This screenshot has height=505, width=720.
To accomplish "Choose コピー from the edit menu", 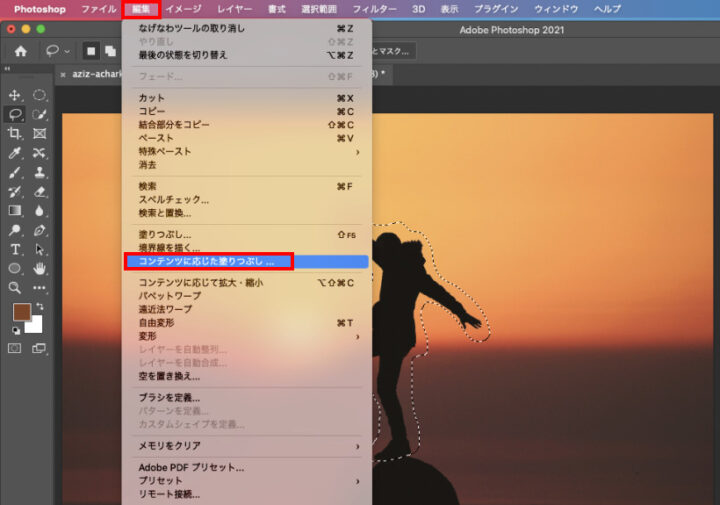I will (247, 112).
